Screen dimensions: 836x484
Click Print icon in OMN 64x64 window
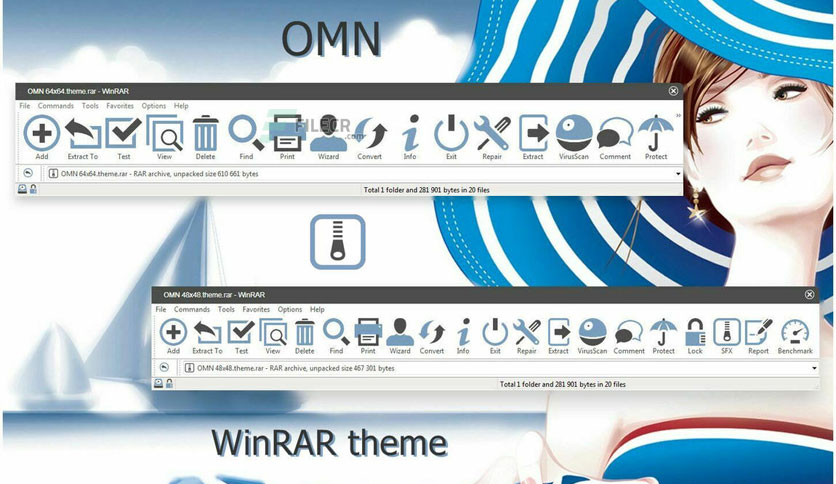(x=287, y=133)
